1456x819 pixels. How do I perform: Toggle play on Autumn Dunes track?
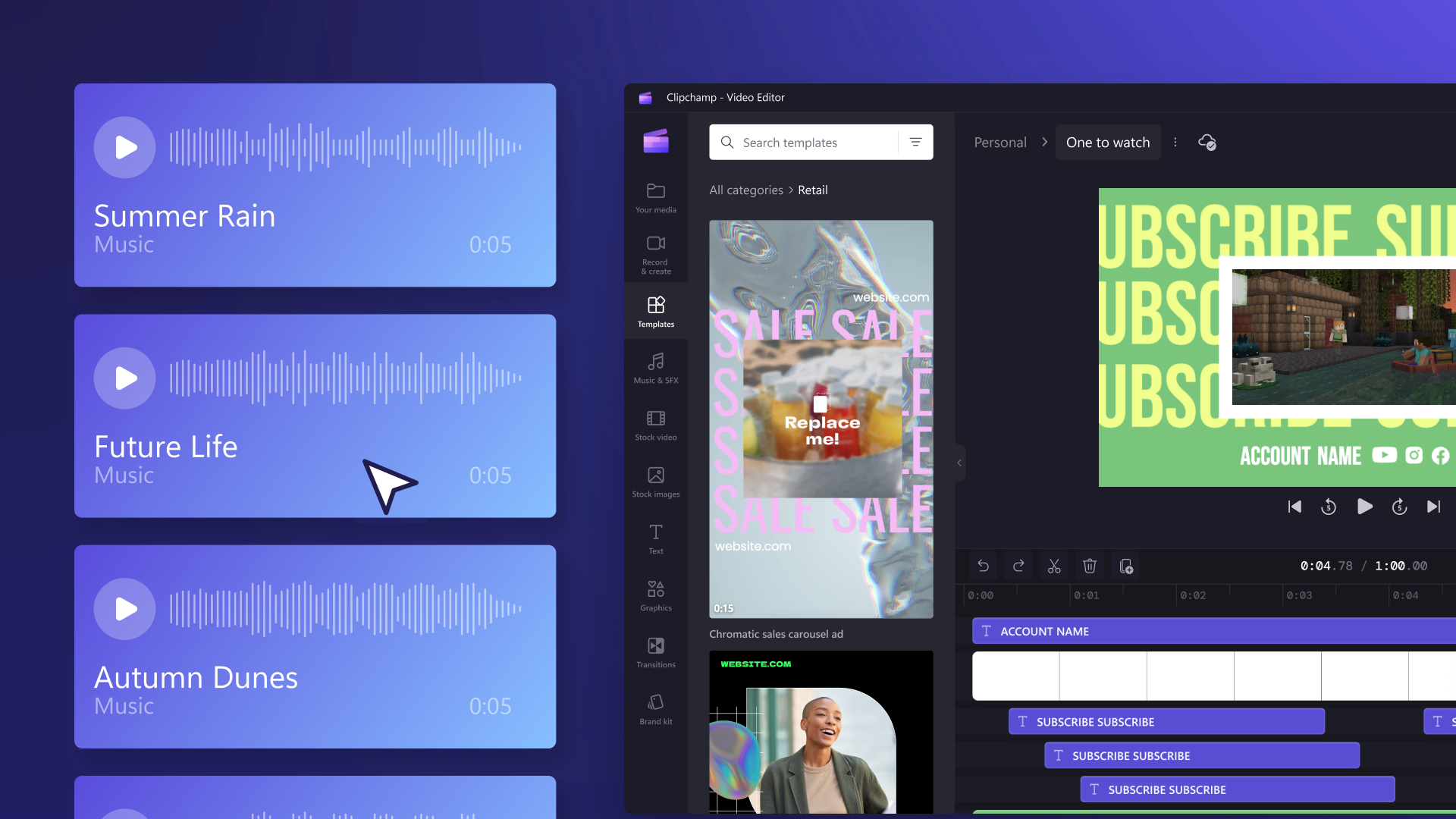[125, 608]
